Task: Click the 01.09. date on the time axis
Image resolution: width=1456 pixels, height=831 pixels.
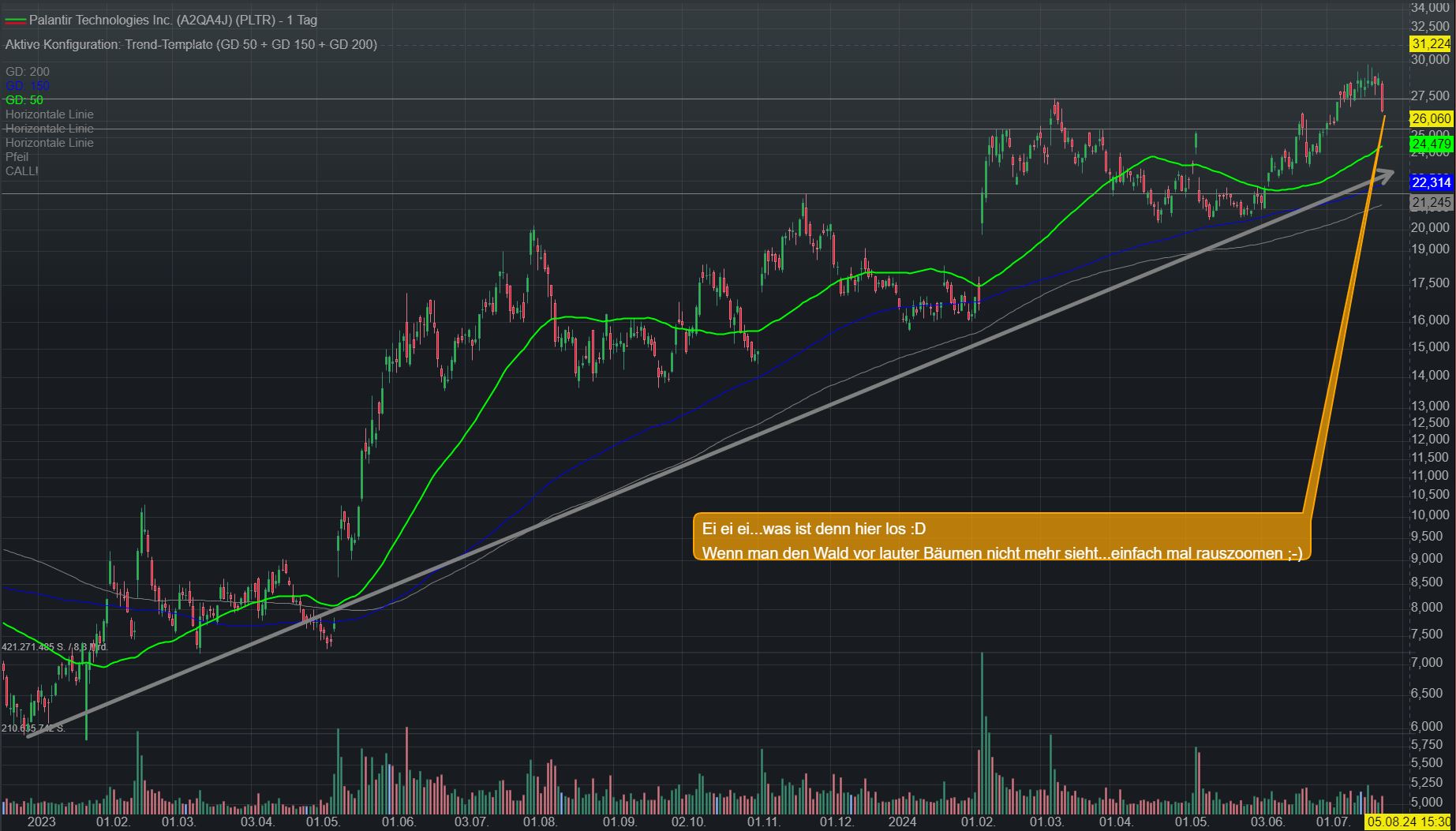Action: coord(619,822)
